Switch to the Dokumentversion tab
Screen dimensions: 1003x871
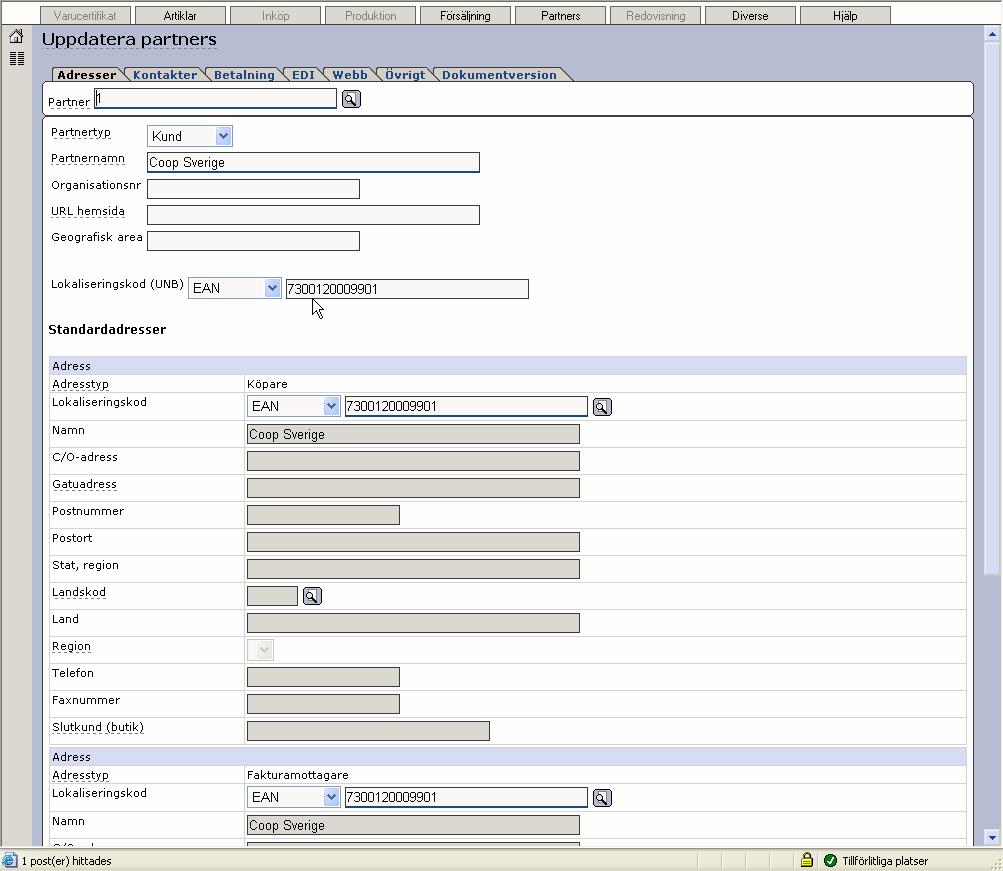click(x=500, y=75)
